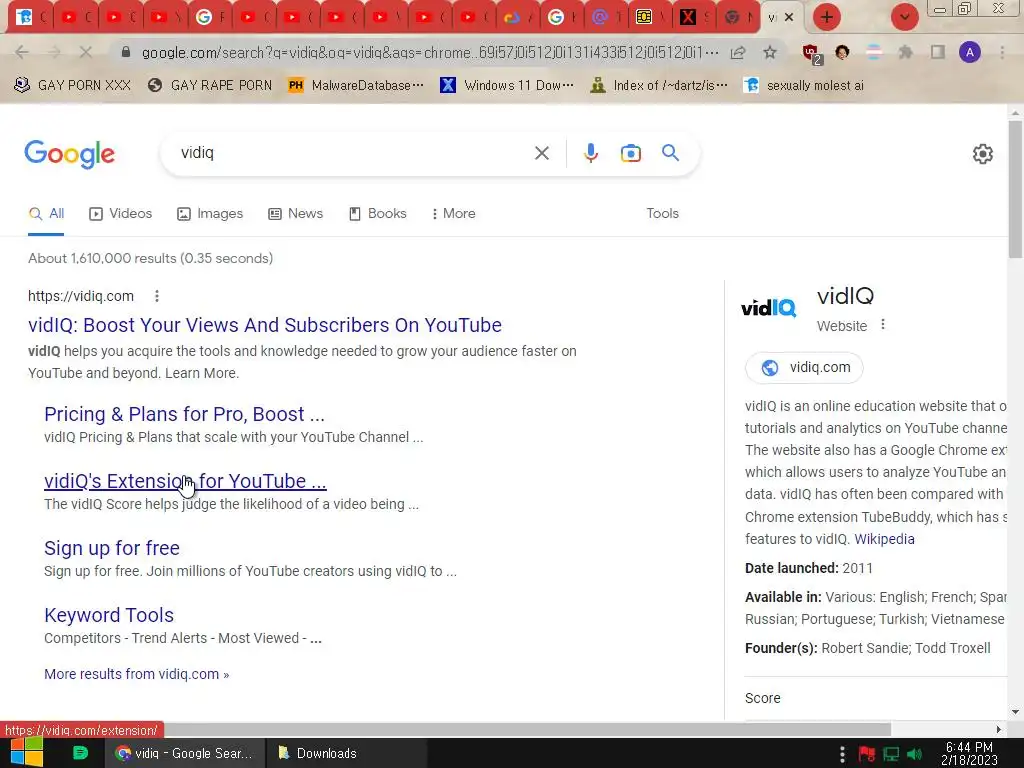The image size is (1024, 768).
Task: Open vidIQ: Boost Your Views result
Action: (x=264, y=325)
